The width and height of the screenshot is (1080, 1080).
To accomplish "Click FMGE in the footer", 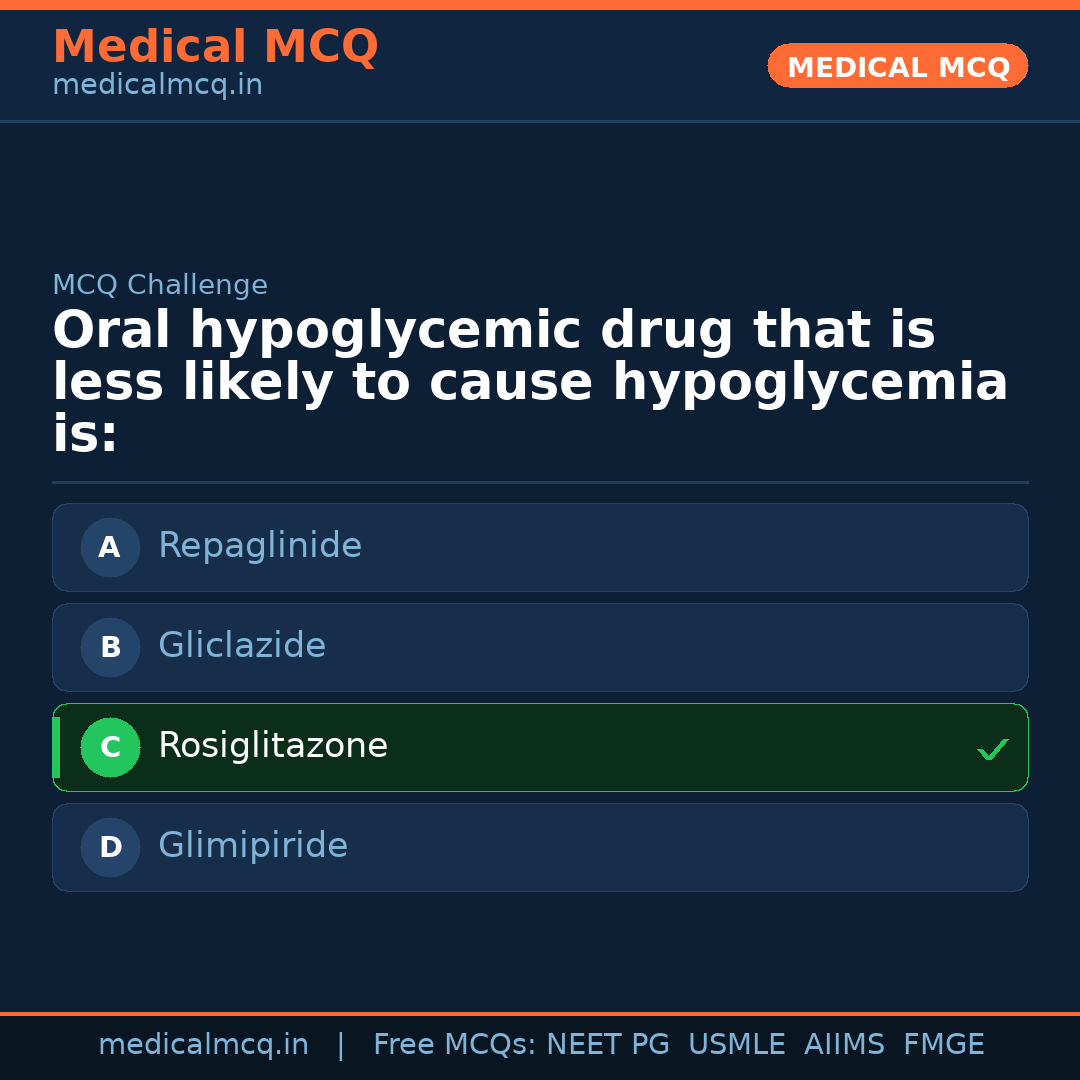I will [943, 1045].
